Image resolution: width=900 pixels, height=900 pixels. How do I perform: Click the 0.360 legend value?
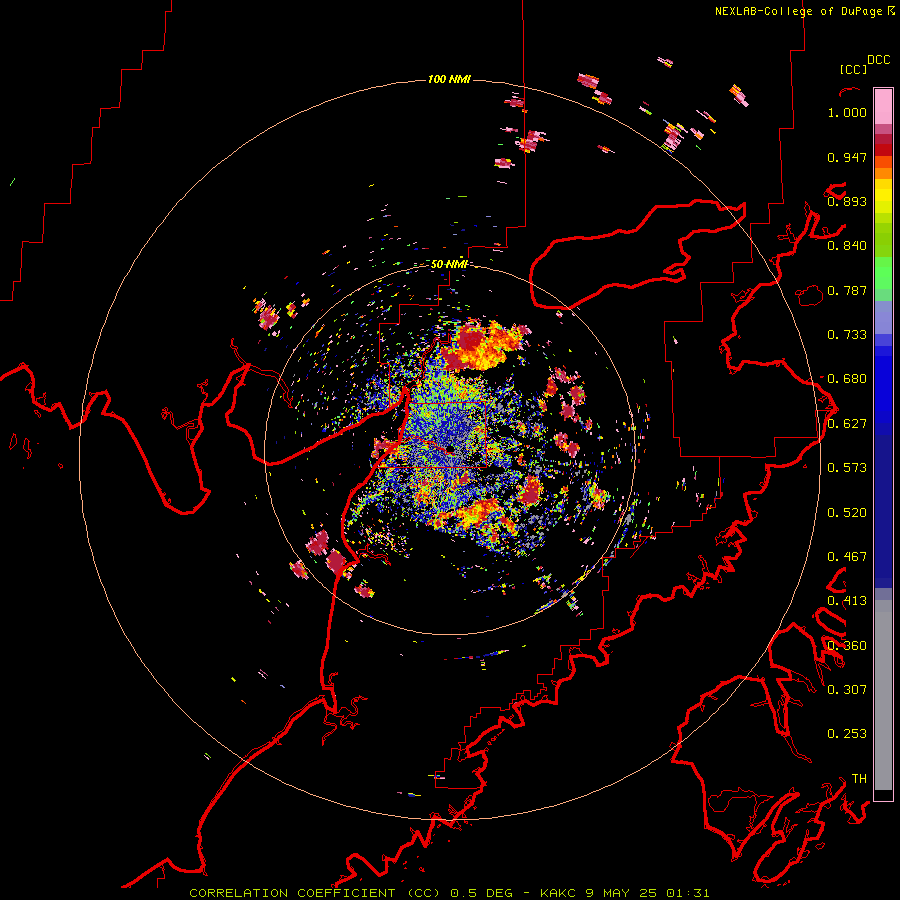pos(847,646)
